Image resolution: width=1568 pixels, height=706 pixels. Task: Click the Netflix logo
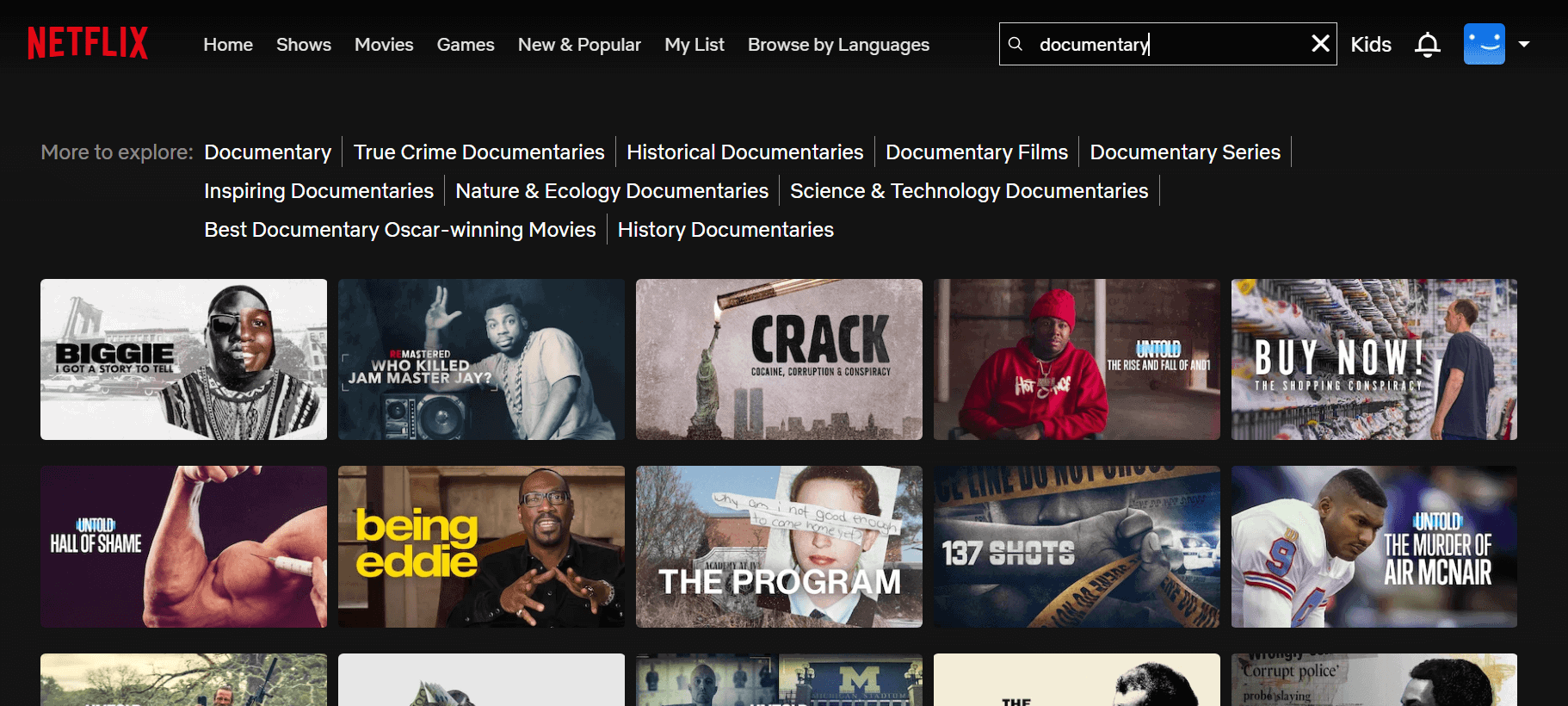coord(88,43)
